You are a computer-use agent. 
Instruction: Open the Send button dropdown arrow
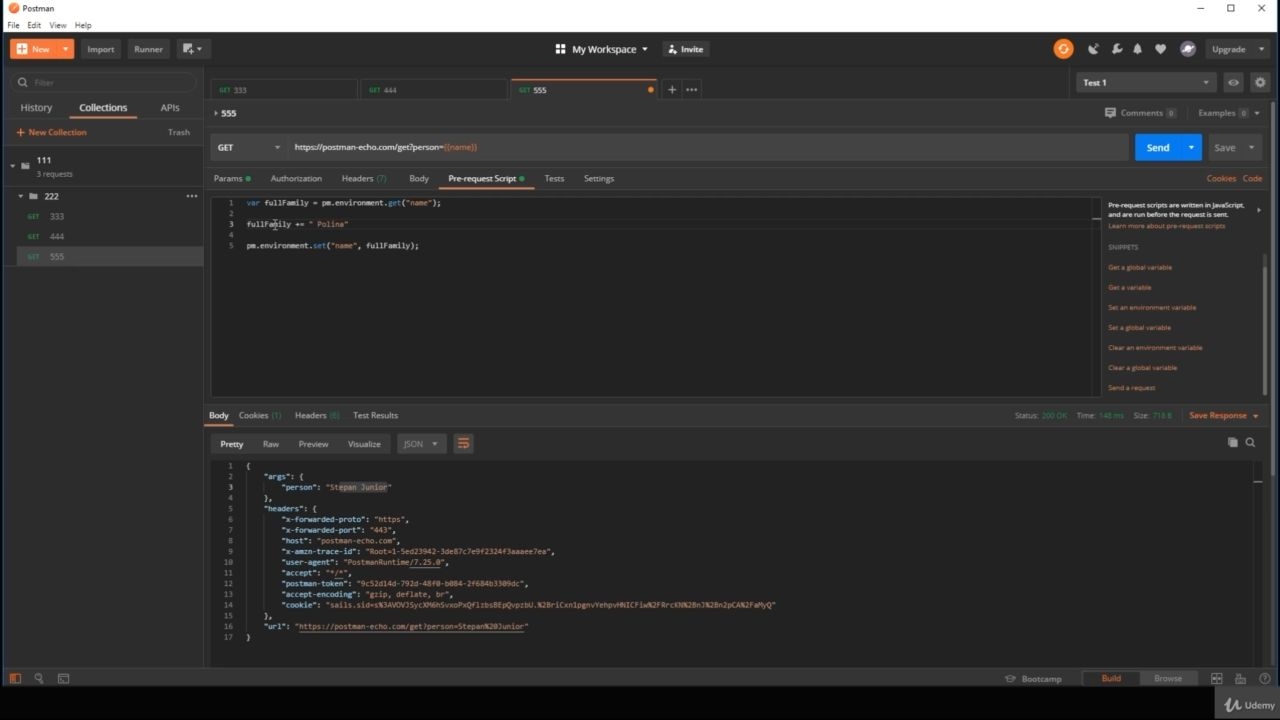(1191, 147)
